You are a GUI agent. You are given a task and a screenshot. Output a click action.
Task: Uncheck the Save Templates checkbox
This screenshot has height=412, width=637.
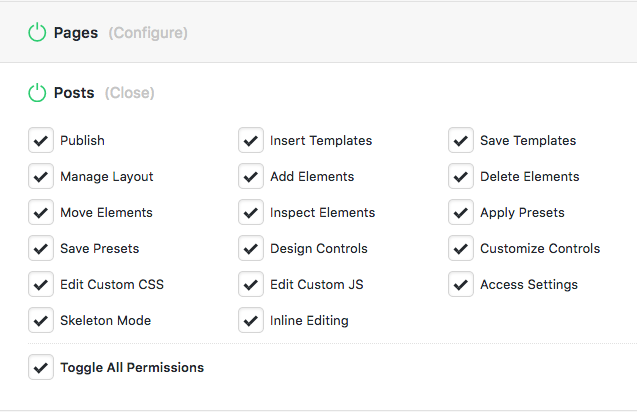(461, 141)
